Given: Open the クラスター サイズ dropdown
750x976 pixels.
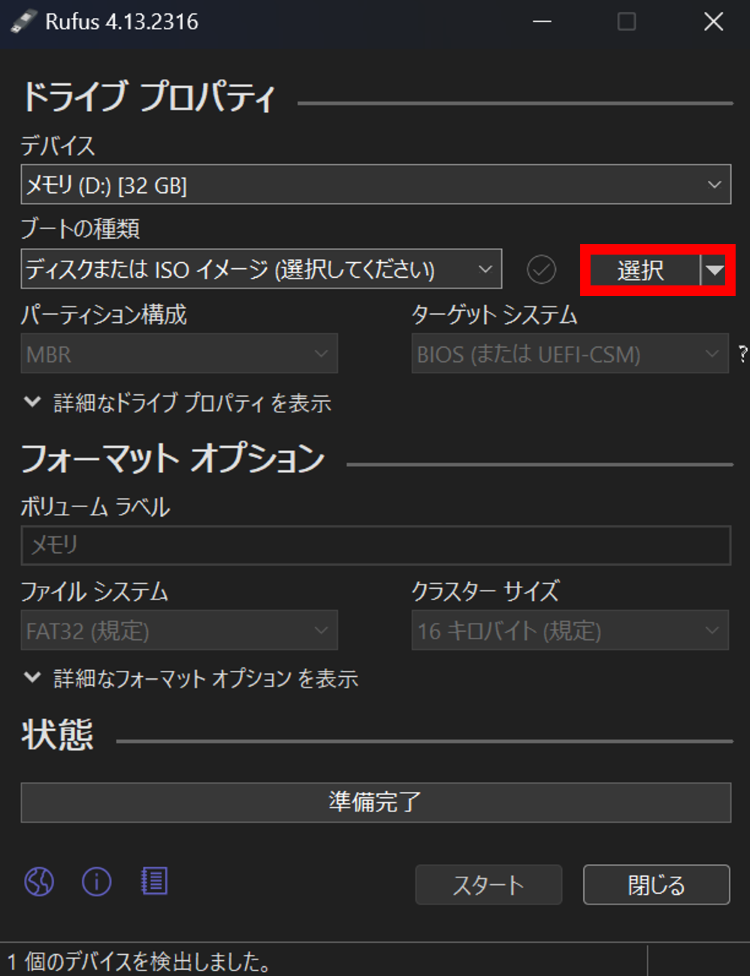Looking at the screenshot, I should pos(570,630).
